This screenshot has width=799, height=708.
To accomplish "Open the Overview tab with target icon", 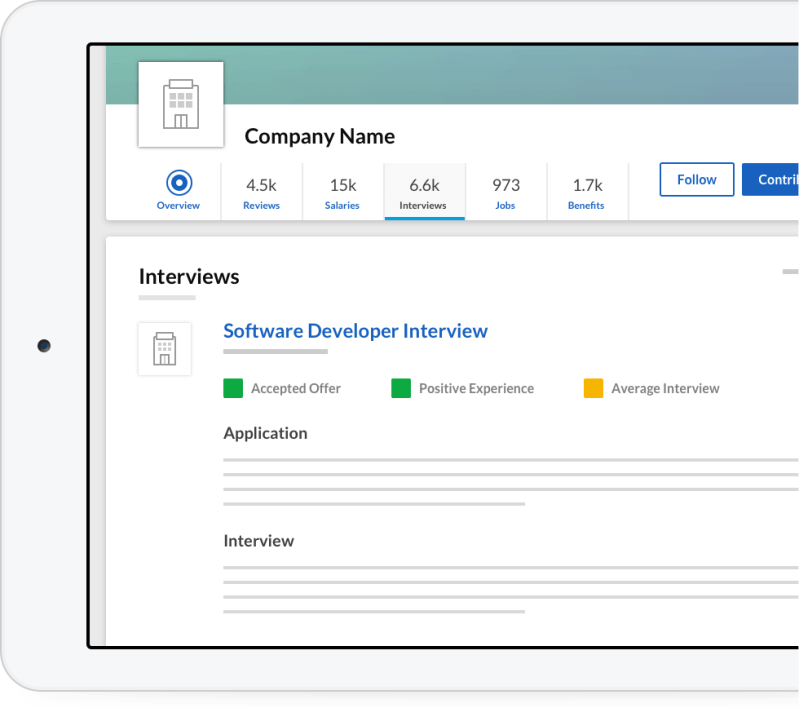I will coord(178,191).
